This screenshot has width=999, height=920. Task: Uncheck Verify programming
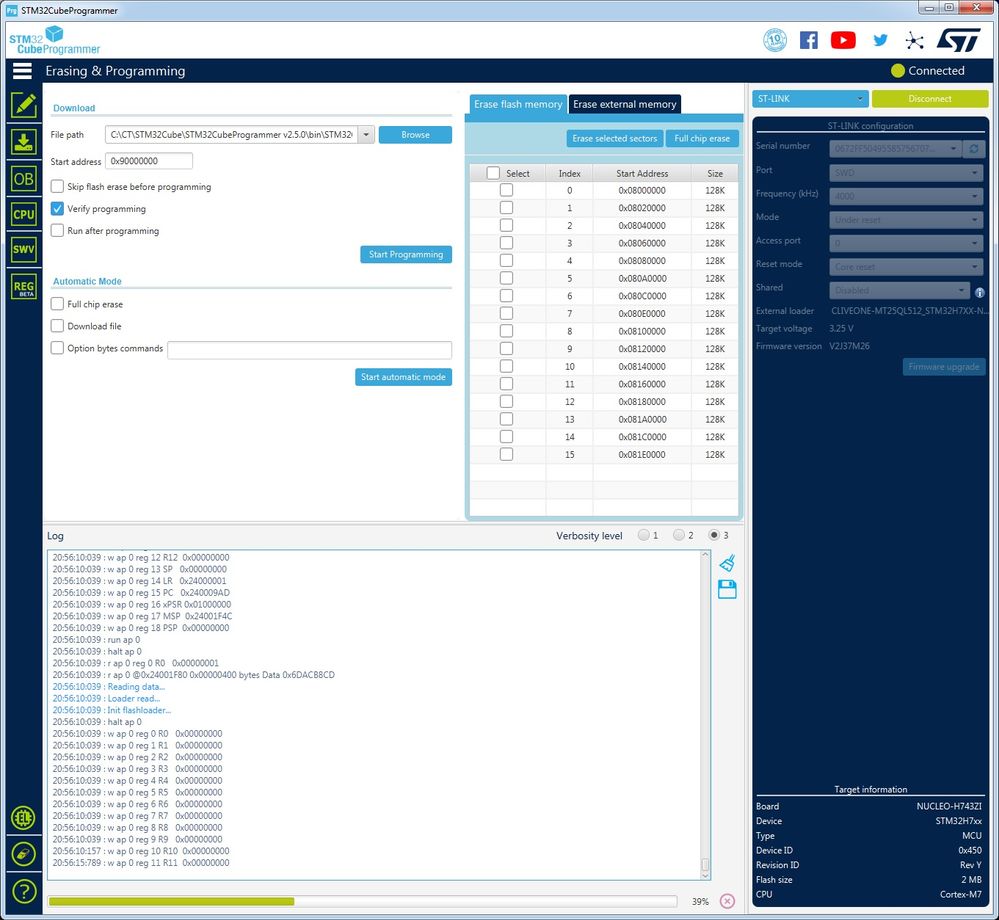click(57, 208)
